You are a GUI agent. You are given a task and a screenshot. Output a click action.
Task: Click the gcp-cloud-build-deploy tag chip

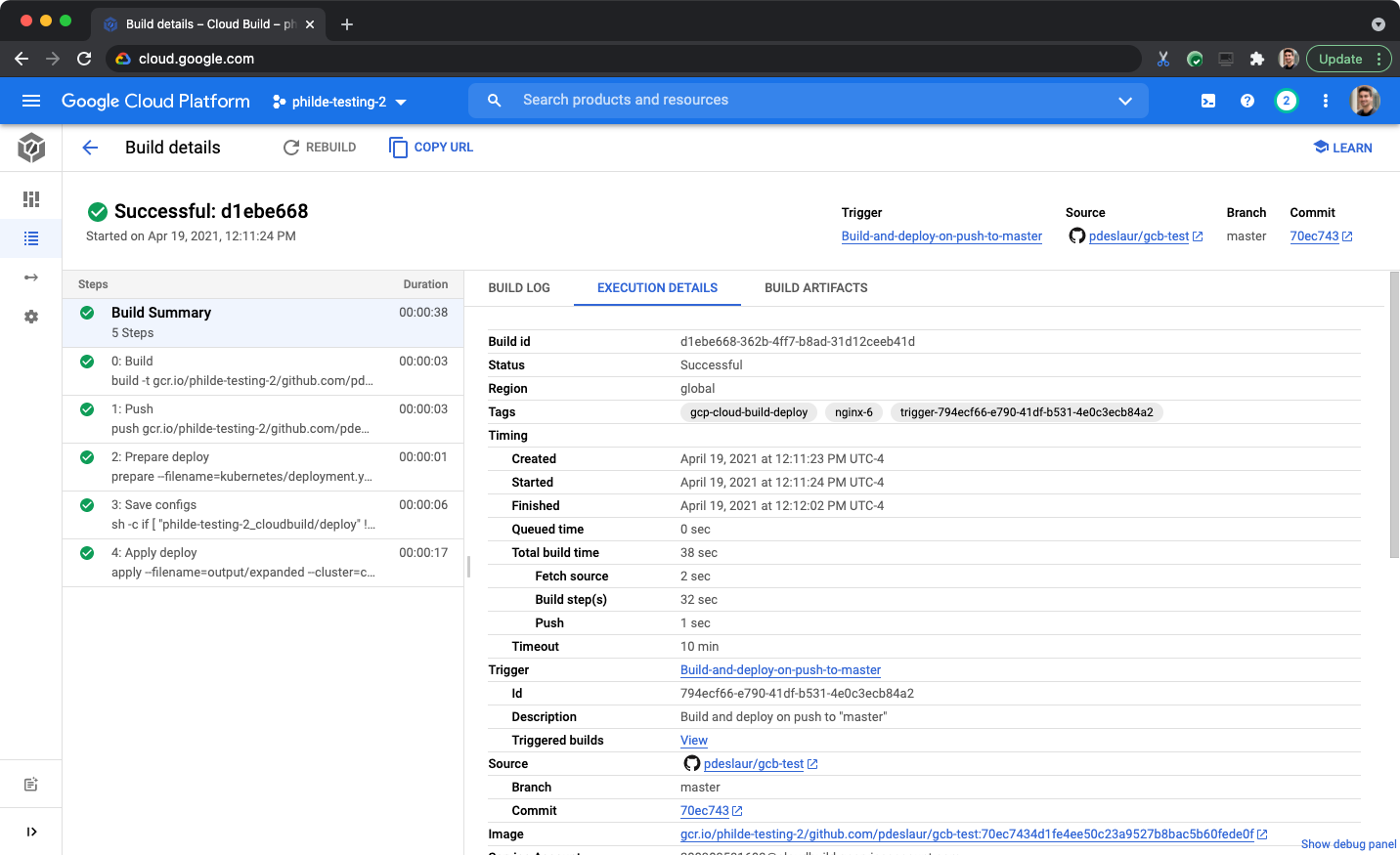tap(749, 412)
